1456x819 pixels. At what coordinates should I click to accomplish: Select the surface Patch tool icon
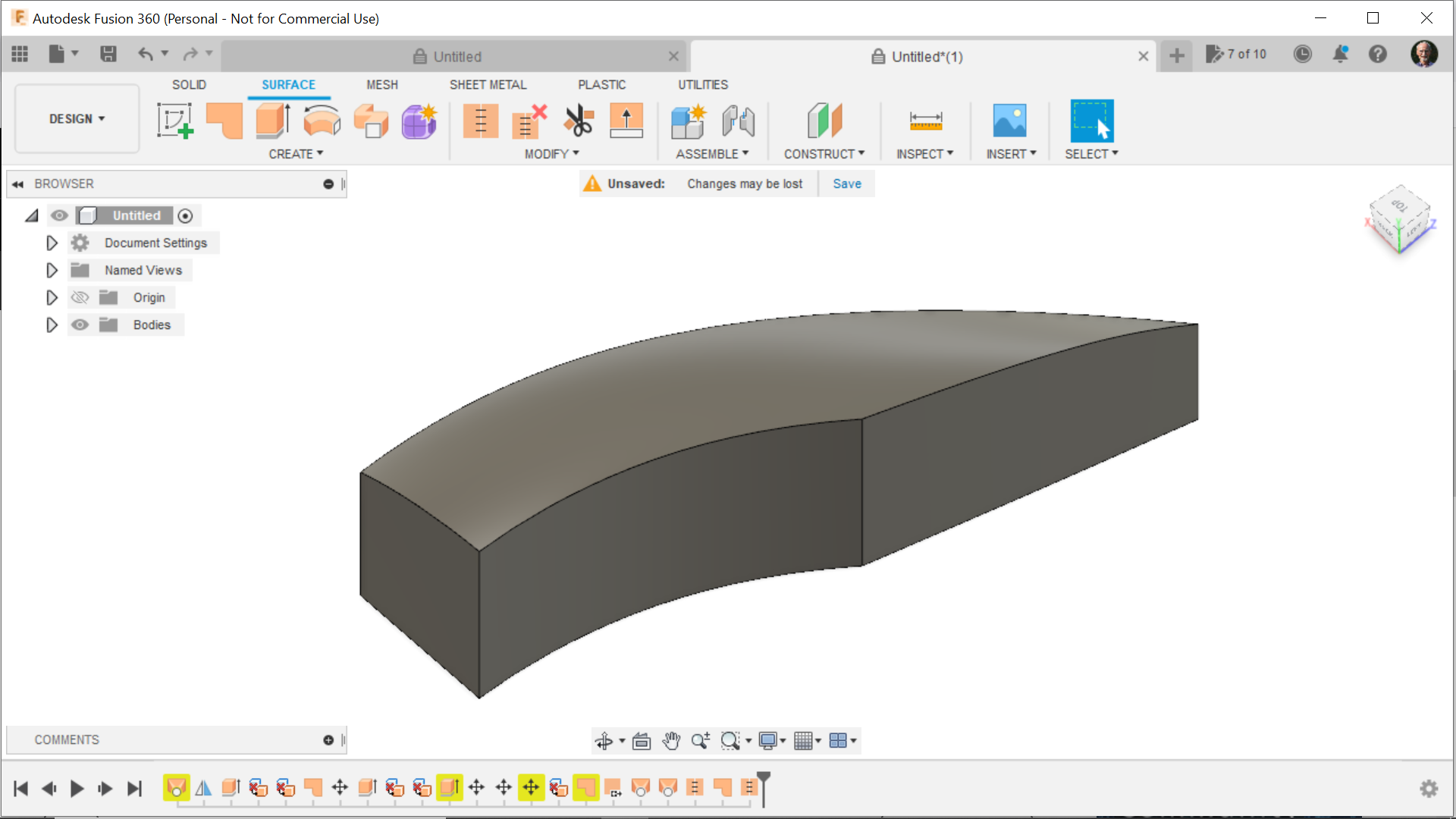[224, 121]
